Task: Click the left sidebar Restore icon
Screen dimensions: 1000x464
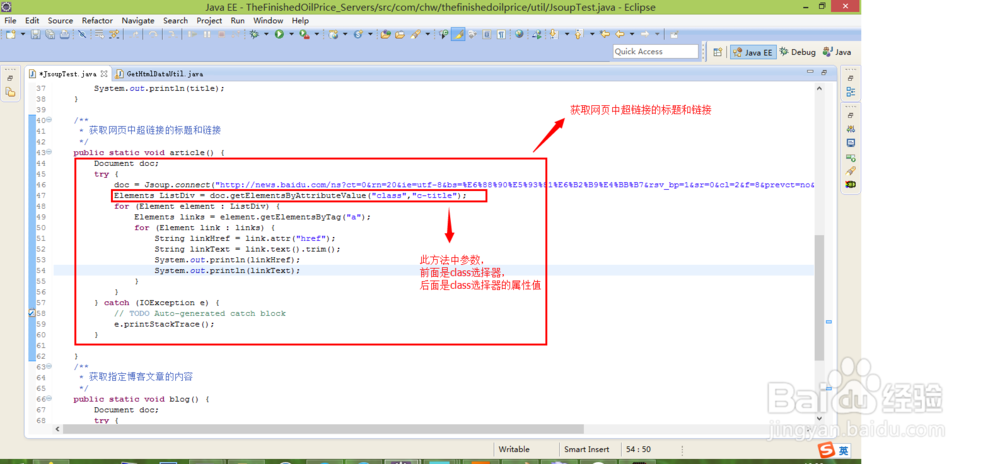Action: point(10,78)
